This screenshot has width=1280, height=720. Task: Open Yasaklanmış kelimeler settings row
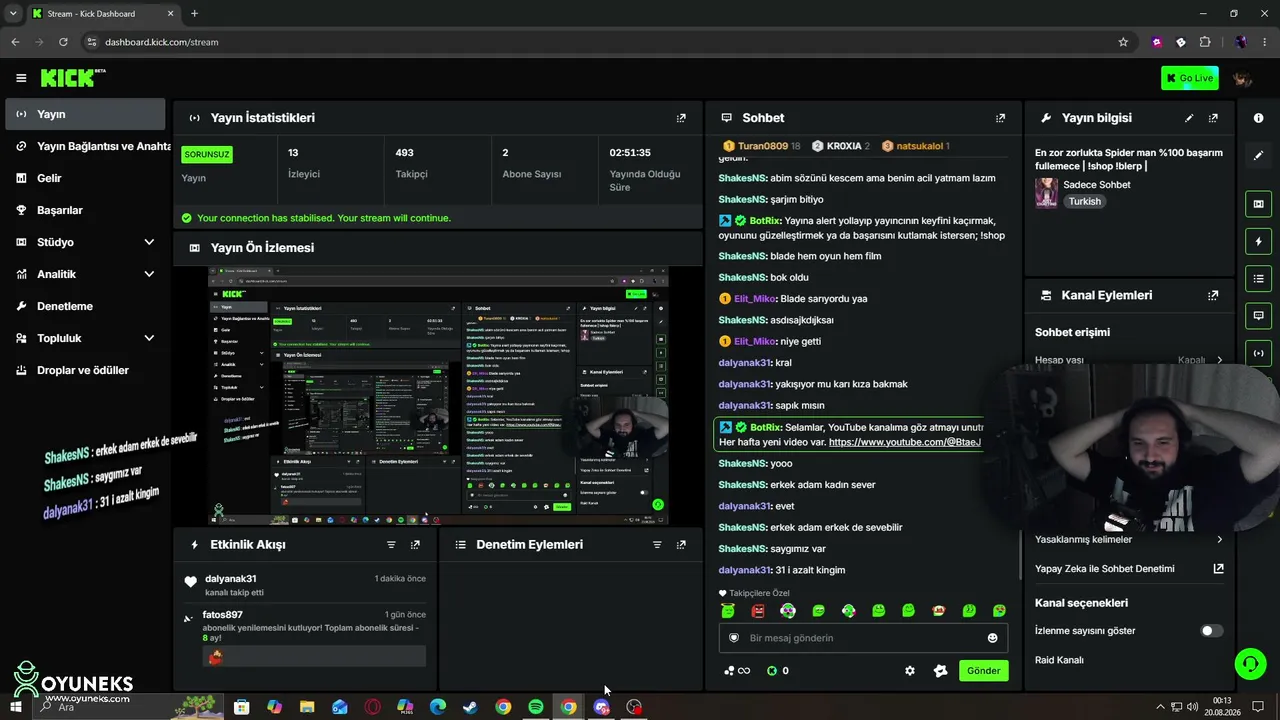[1129, 540]
